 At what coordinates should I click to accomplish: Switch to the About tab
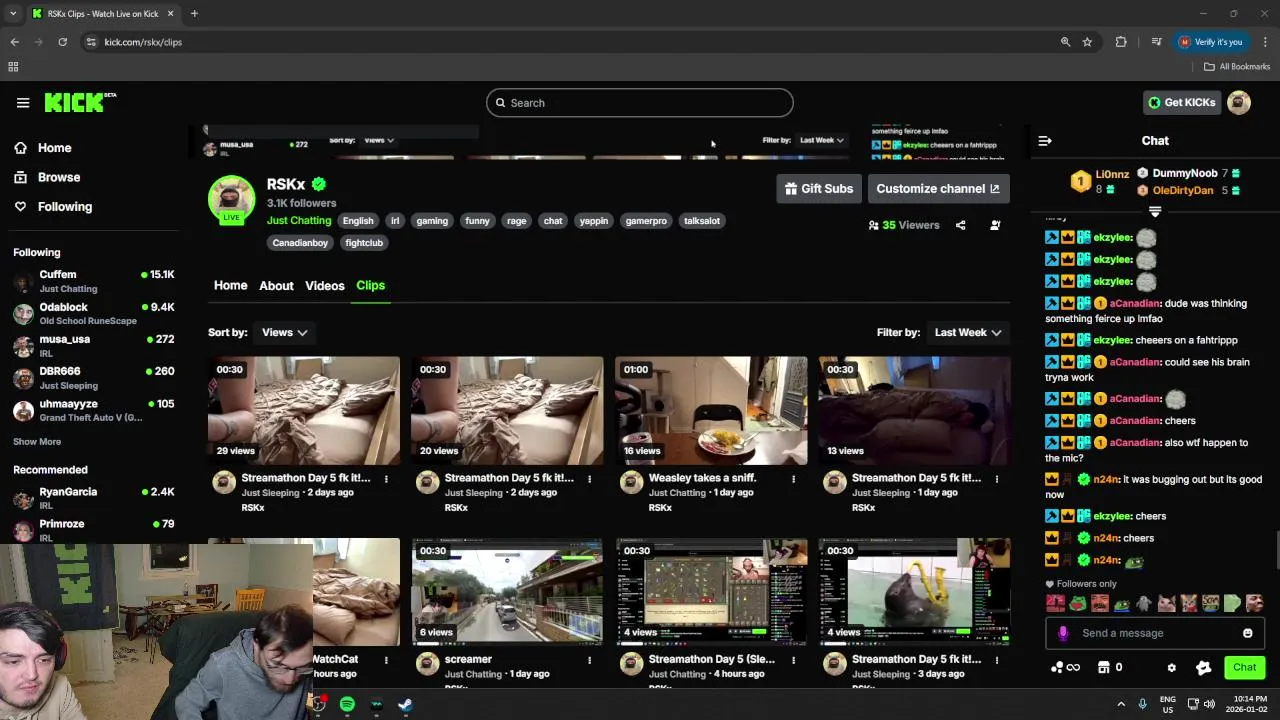tap(276, 286)
